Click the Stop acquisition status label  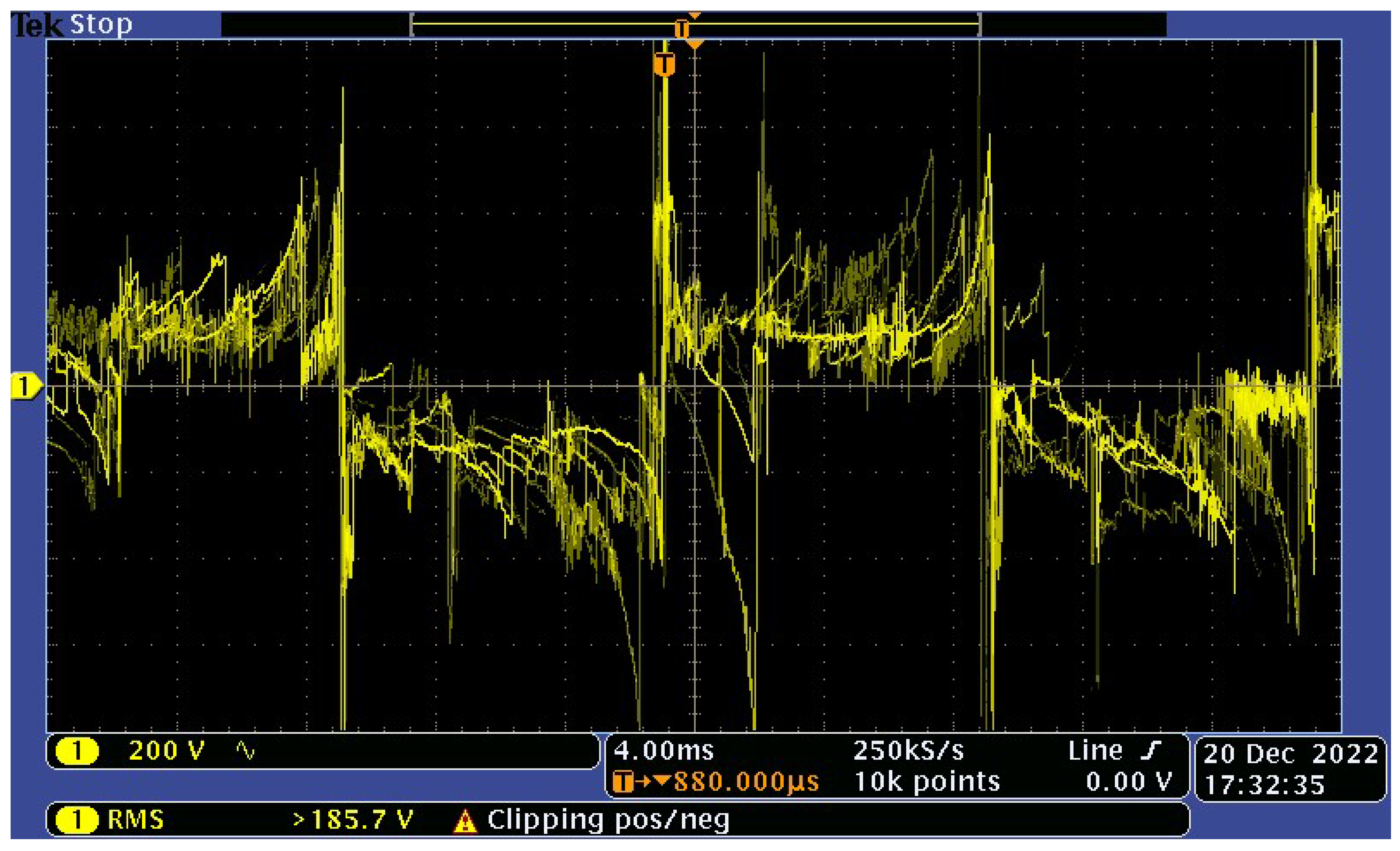click(x=101, y=24)
